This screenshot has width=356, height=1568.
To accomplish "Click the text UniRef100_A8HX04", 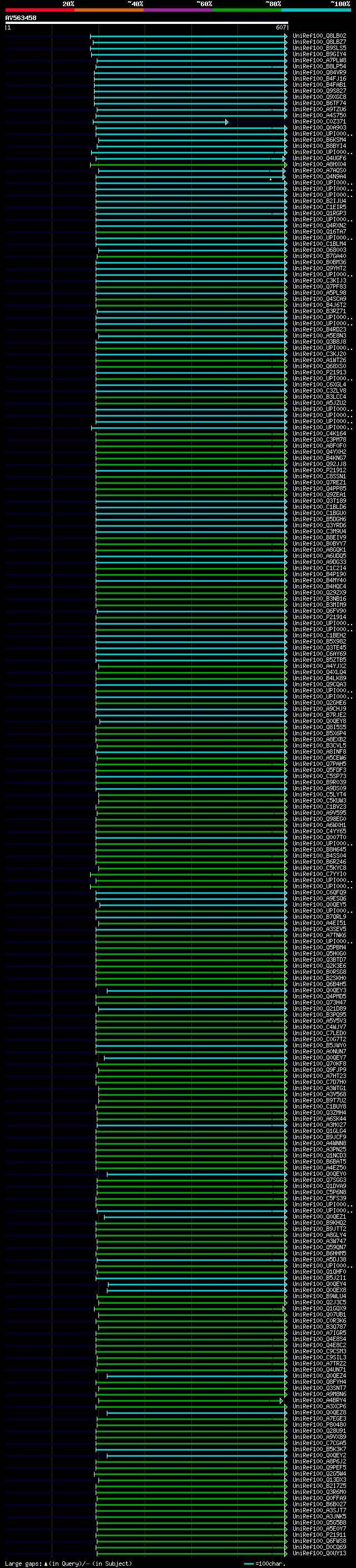I will pos(319,164).
